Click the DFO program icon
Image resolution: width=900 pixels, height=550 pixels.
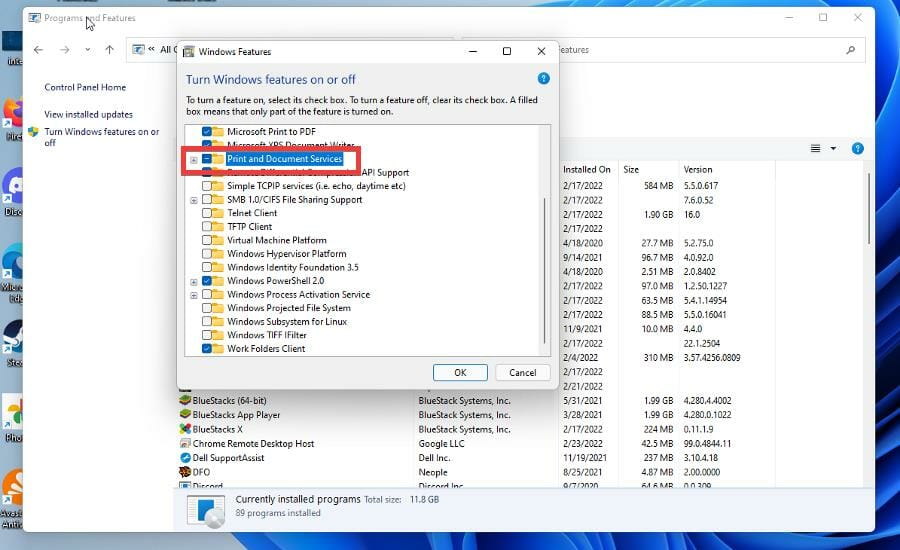185,472
